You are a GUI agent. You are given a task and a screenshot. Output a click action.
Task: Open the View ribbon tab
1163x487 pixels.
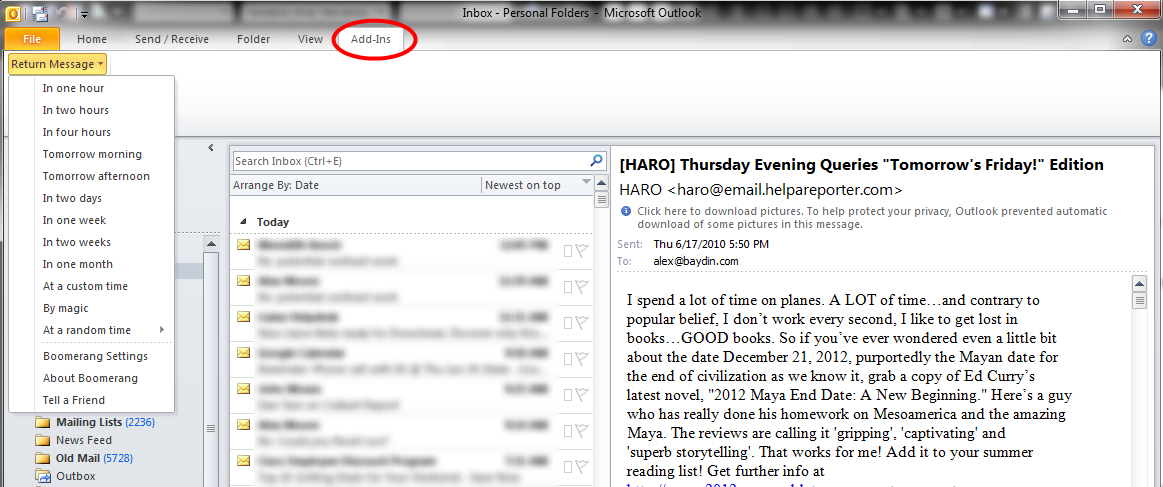(x=310, y=39)
